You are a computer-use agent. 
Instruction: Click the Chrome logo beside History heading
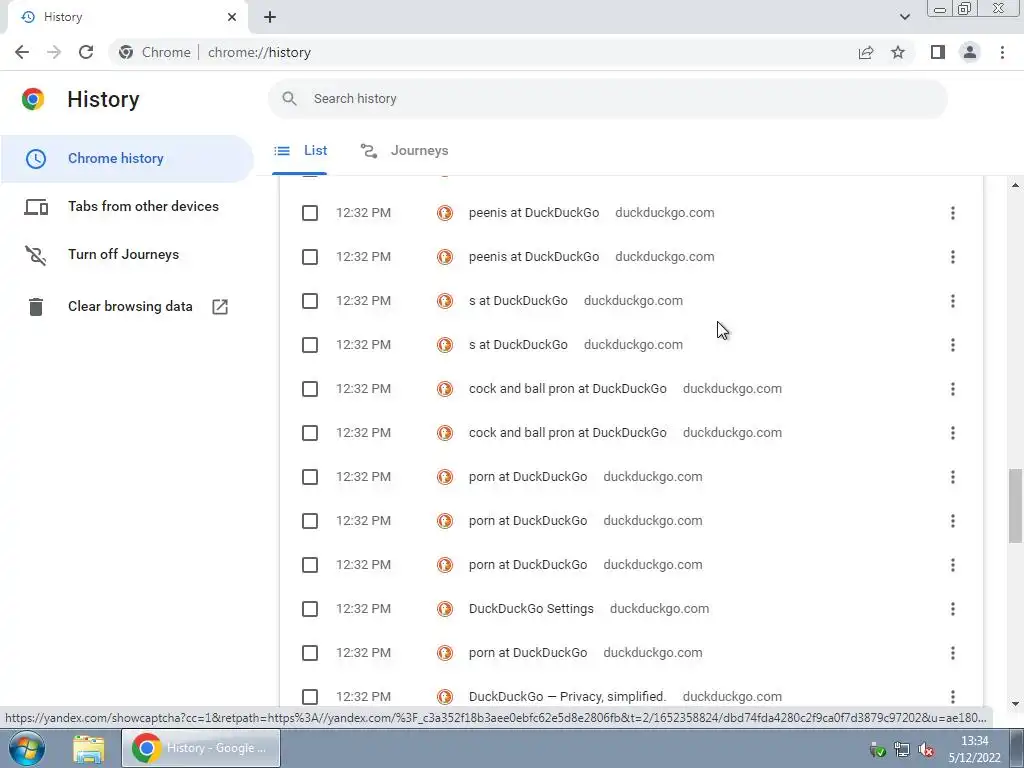click(33, 99)
